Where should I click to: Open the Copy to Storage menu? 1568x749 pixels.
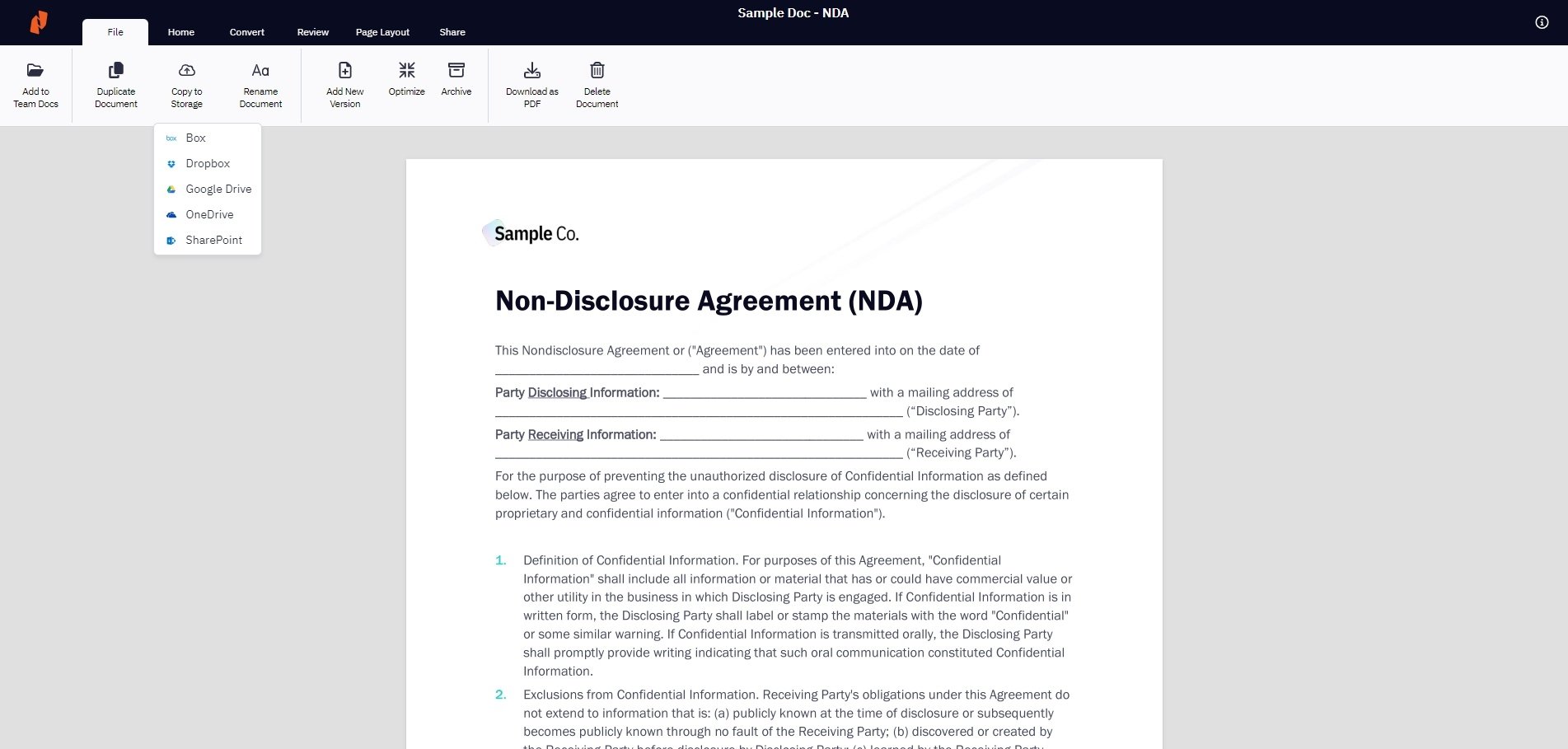click(x=186, y=82)
